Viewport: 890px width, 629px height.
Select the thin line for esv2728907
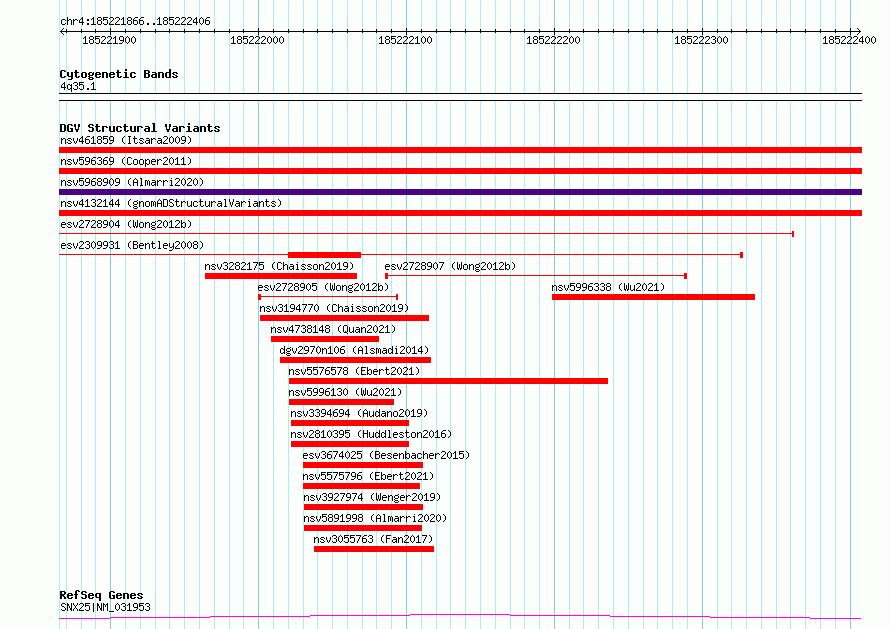point(536,276)
